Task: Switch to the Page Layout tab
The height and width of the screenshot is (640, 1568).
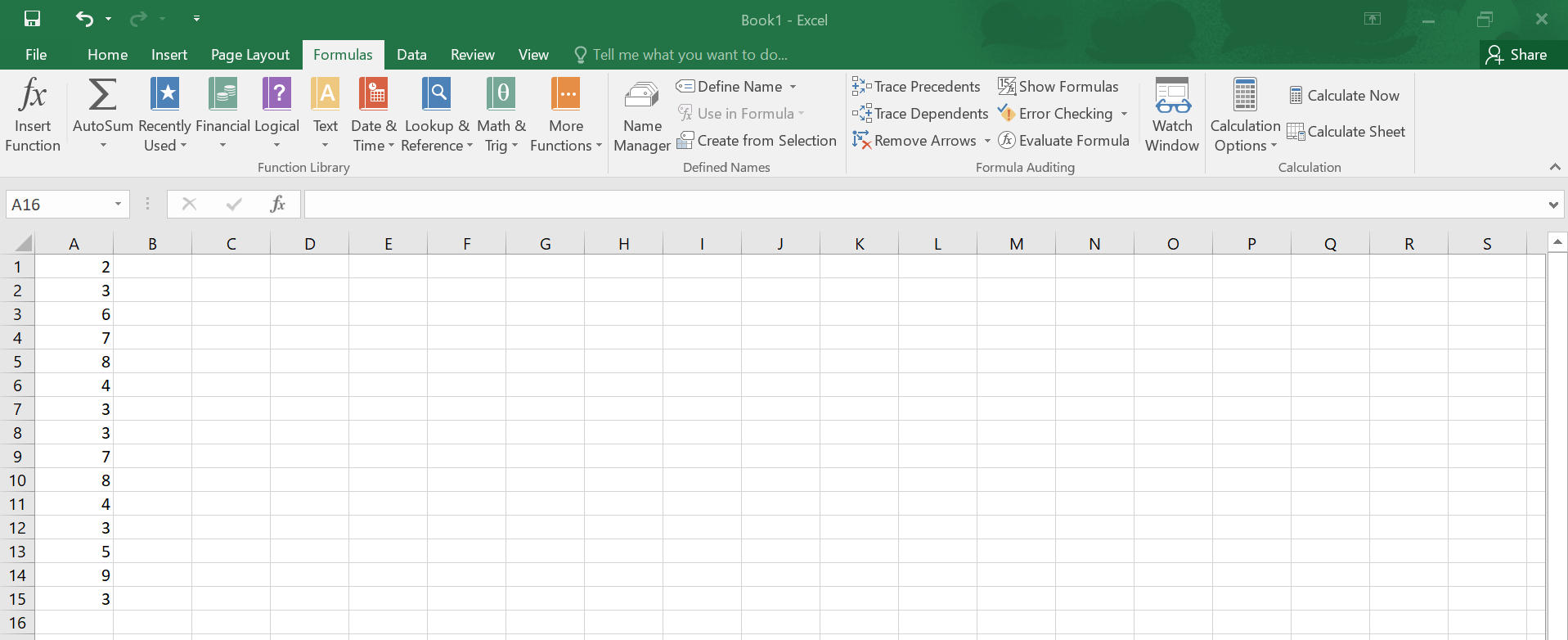Action: pos(250,54)
